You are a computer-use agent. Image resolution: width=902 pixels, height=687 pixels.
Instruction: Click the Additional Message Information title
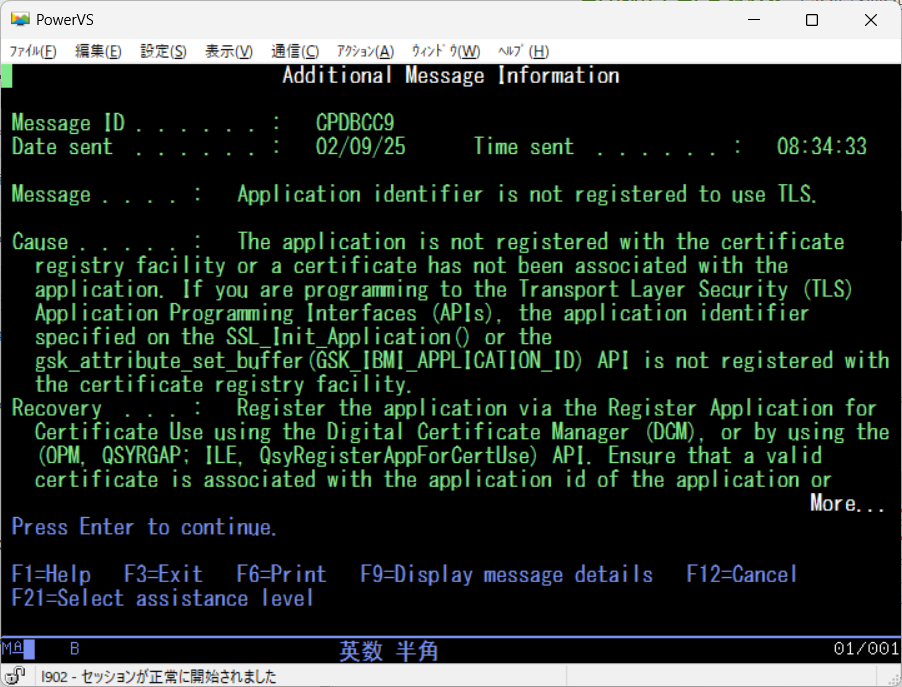click(451, 75)
